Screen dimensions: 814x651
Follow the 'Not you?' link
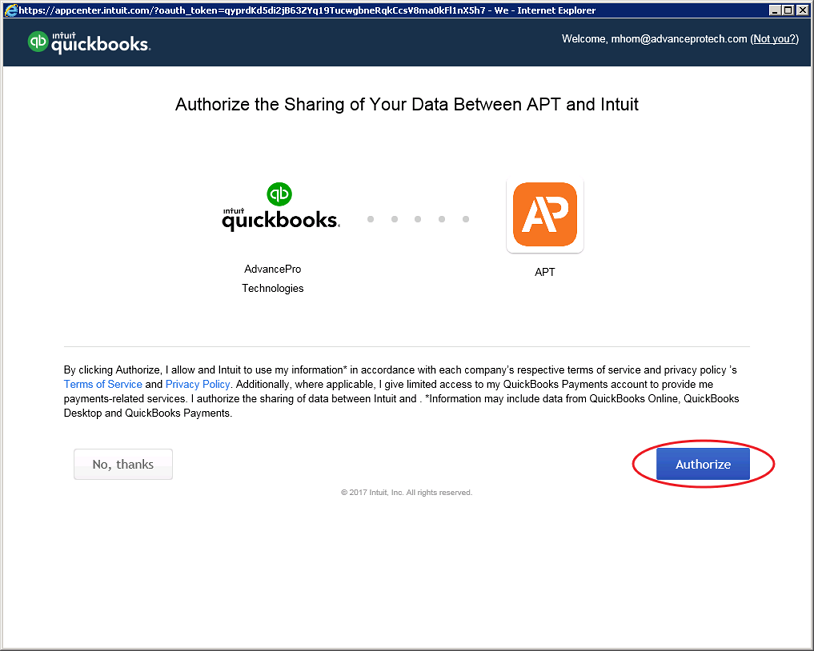click(x=775, y=39)
